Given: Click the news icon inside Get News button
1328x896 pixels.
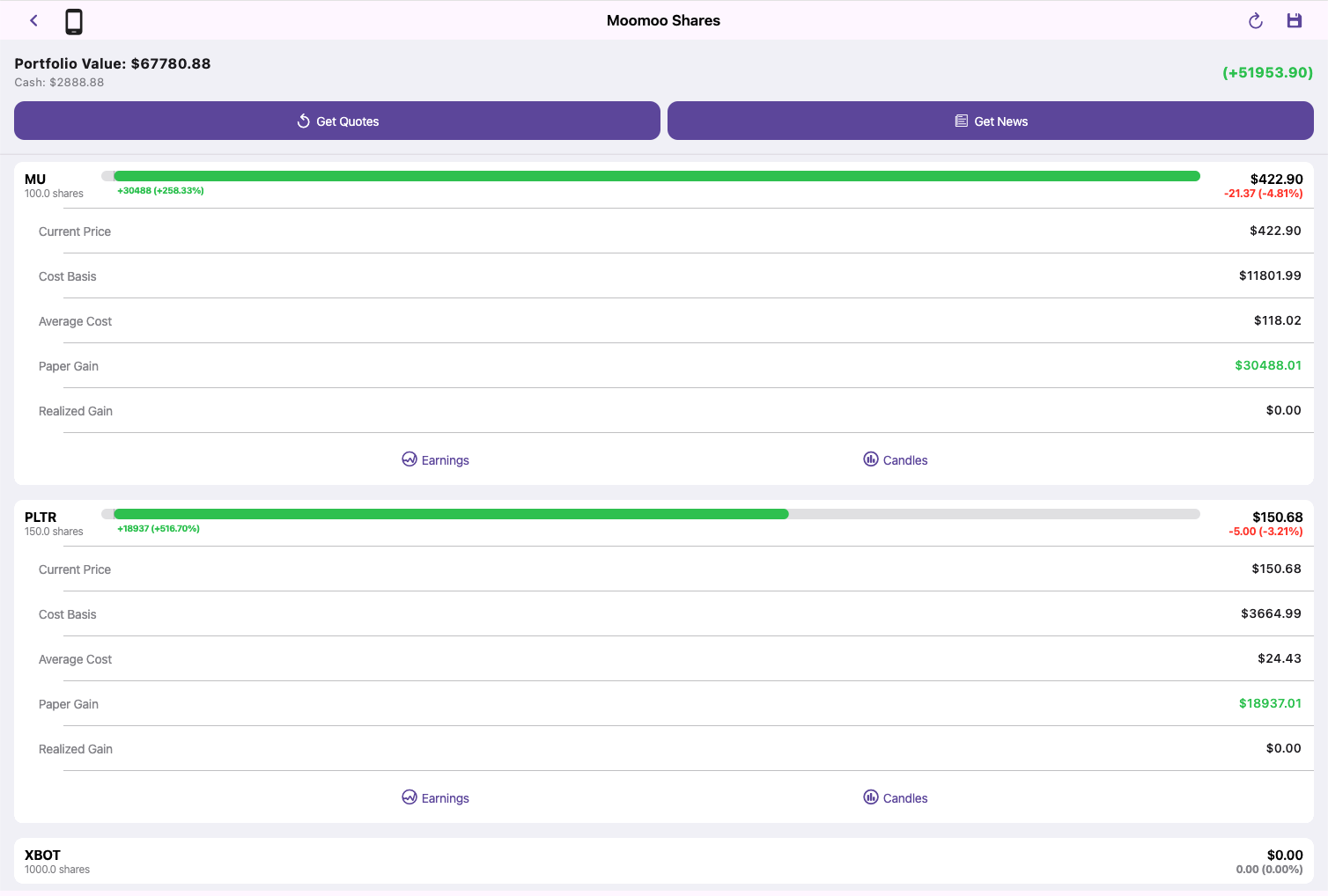Looking at the screenshot, I should pyautogui.click(x=960, y=121).
